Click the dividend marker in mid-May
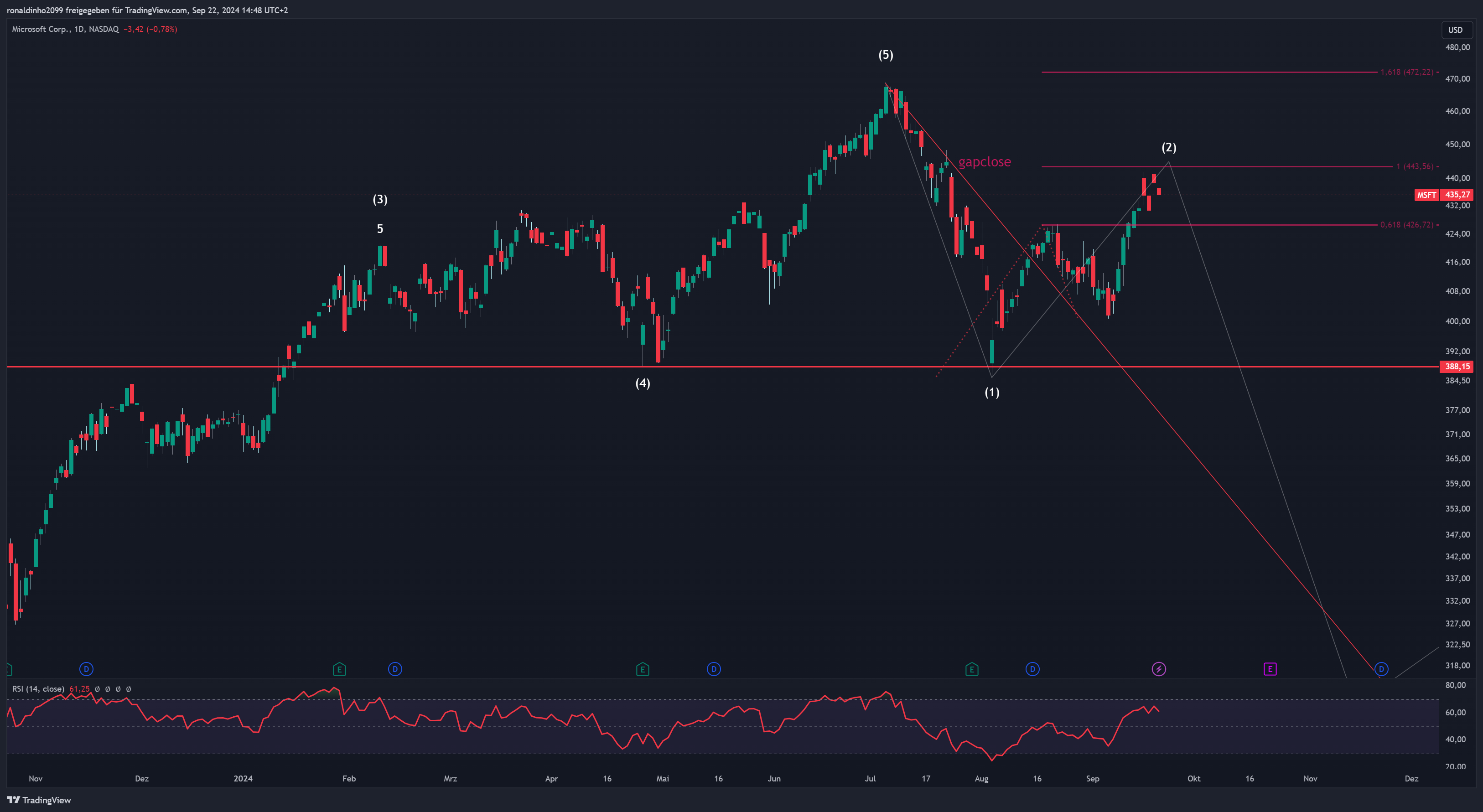The image size is (1483, 812). tap(714, 669)
